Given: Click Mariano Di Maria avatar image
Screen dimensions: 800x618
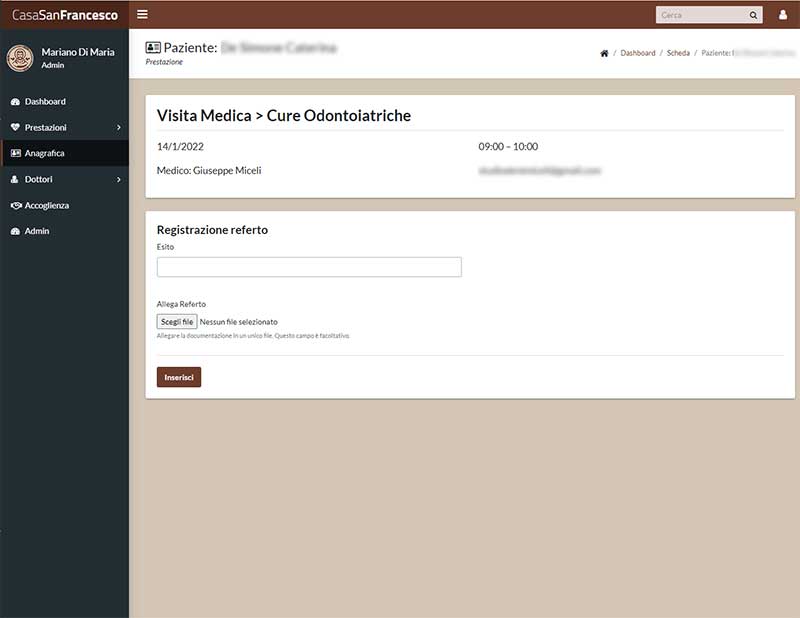Looking at the screenshot, I should [x=20, y=58].
